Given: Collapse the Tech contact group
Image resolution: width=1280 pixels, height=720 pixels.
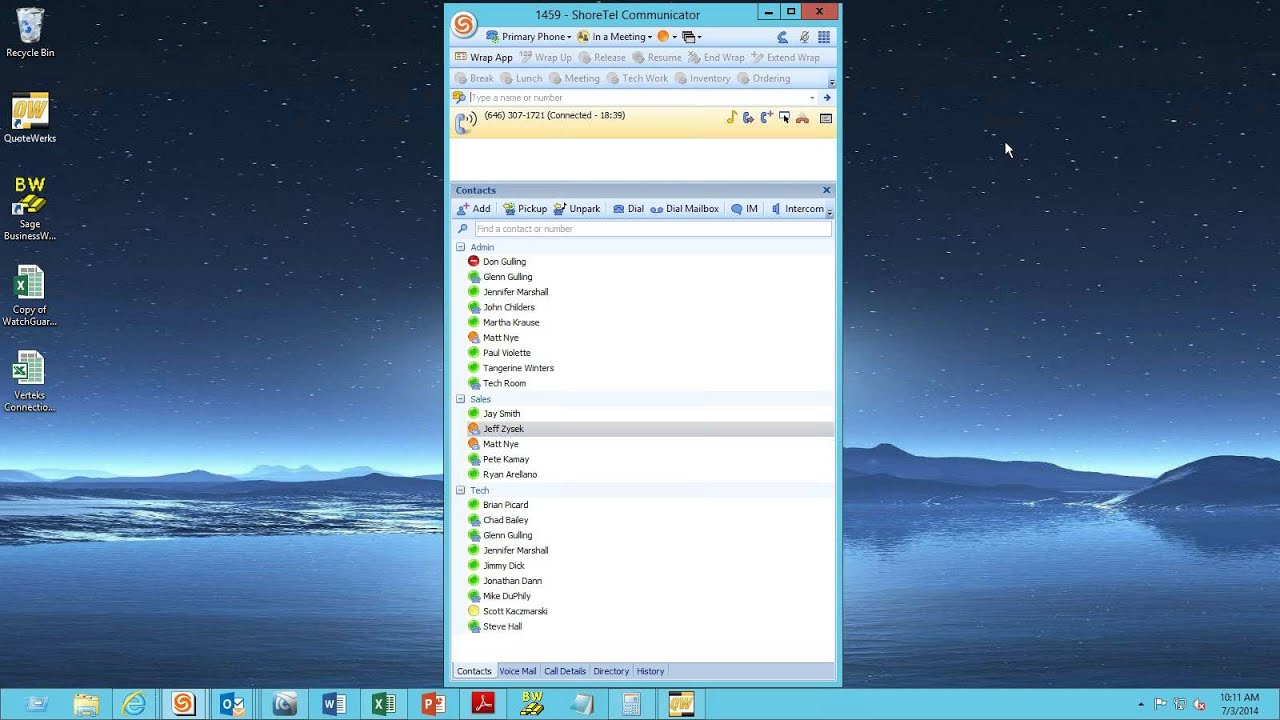Looking at the screenshot, I should (461, 490).
